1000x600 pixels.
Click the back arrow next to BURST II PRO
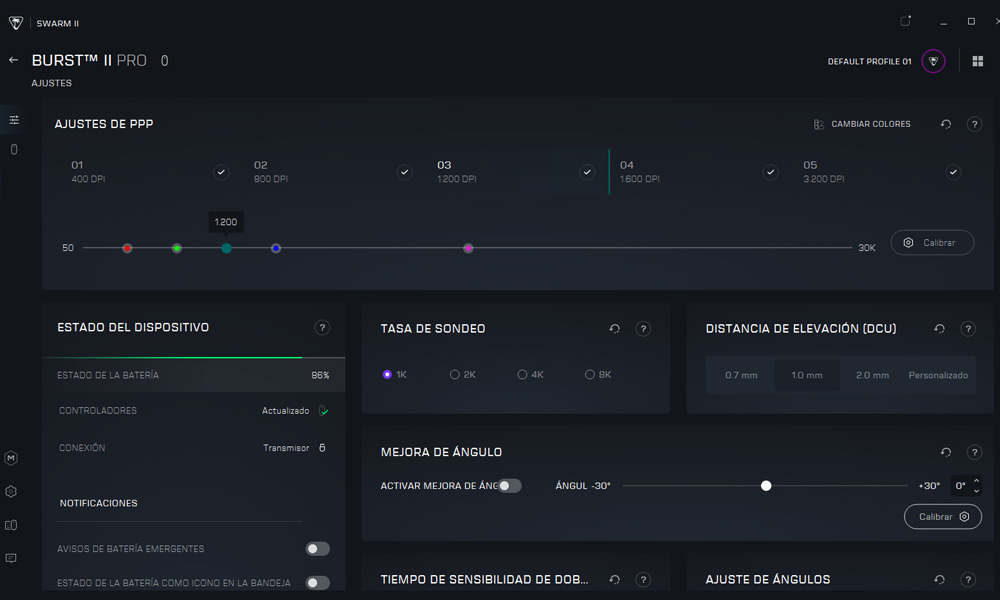(x=14, y=60)
